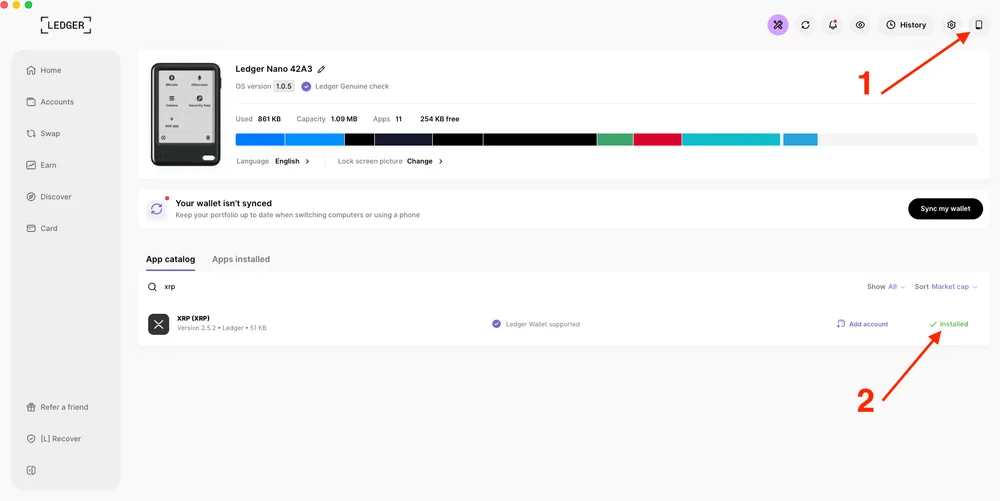This screenshot has width=1000, height=501.
Task: Open Discover in the sidebar
Action: (x=49, y=196)
